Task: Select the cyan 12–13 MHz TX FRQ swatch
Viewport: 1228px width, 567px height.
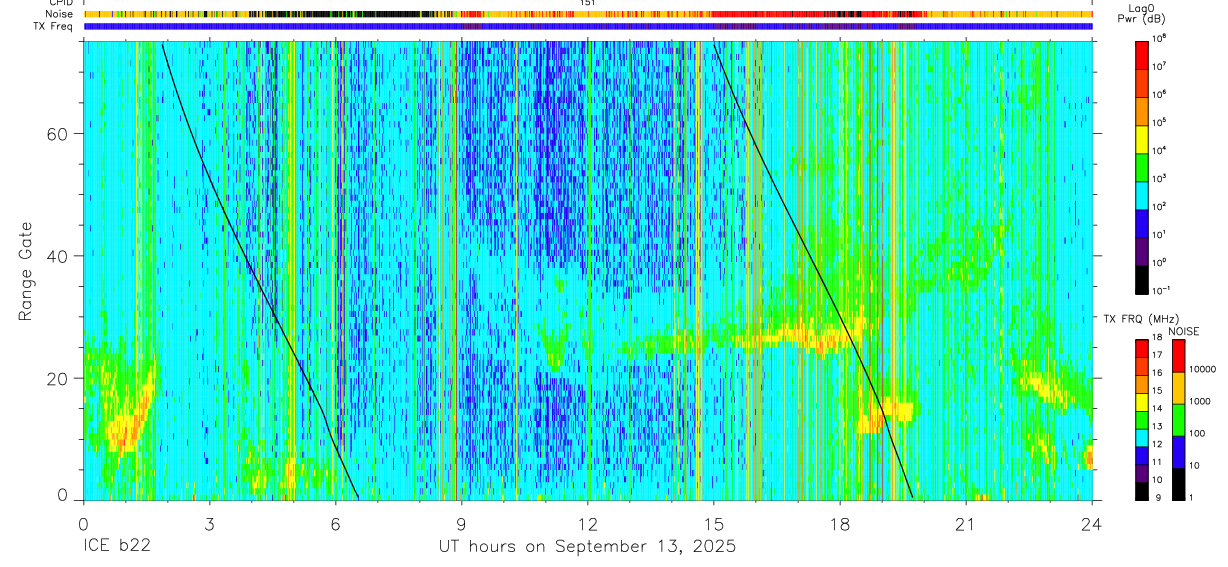Action: tap(1142, 438)
